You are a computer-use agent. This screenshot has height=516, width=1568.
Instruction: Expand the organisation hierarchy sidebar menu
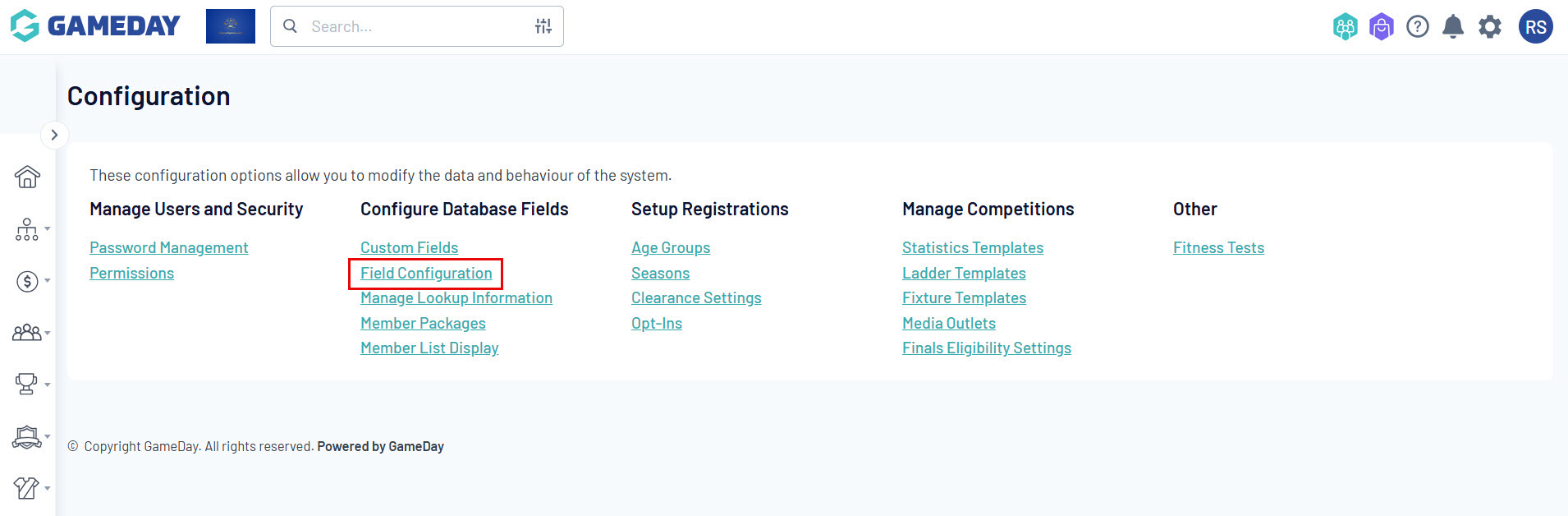(x=28, y=229)
